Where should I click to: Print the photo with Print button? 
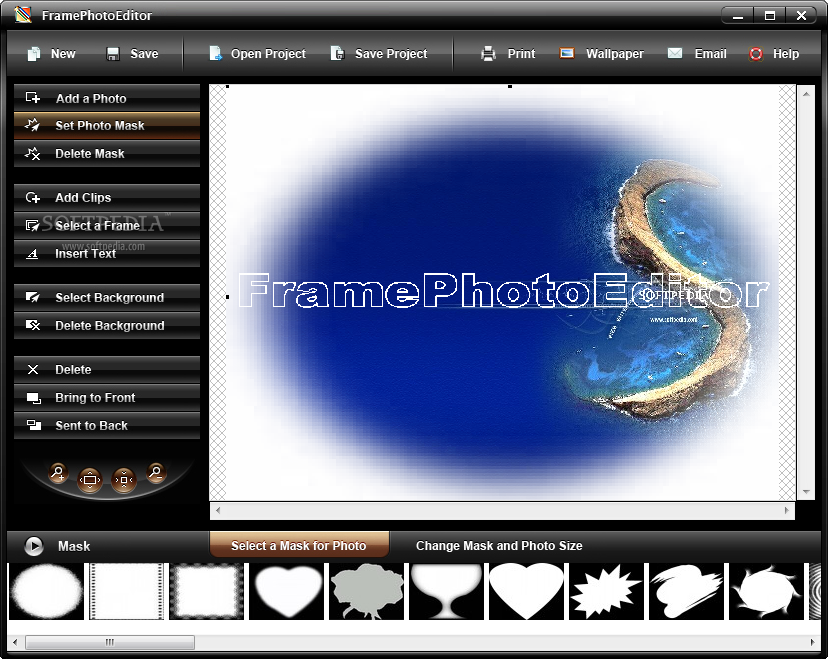(508, 54)
